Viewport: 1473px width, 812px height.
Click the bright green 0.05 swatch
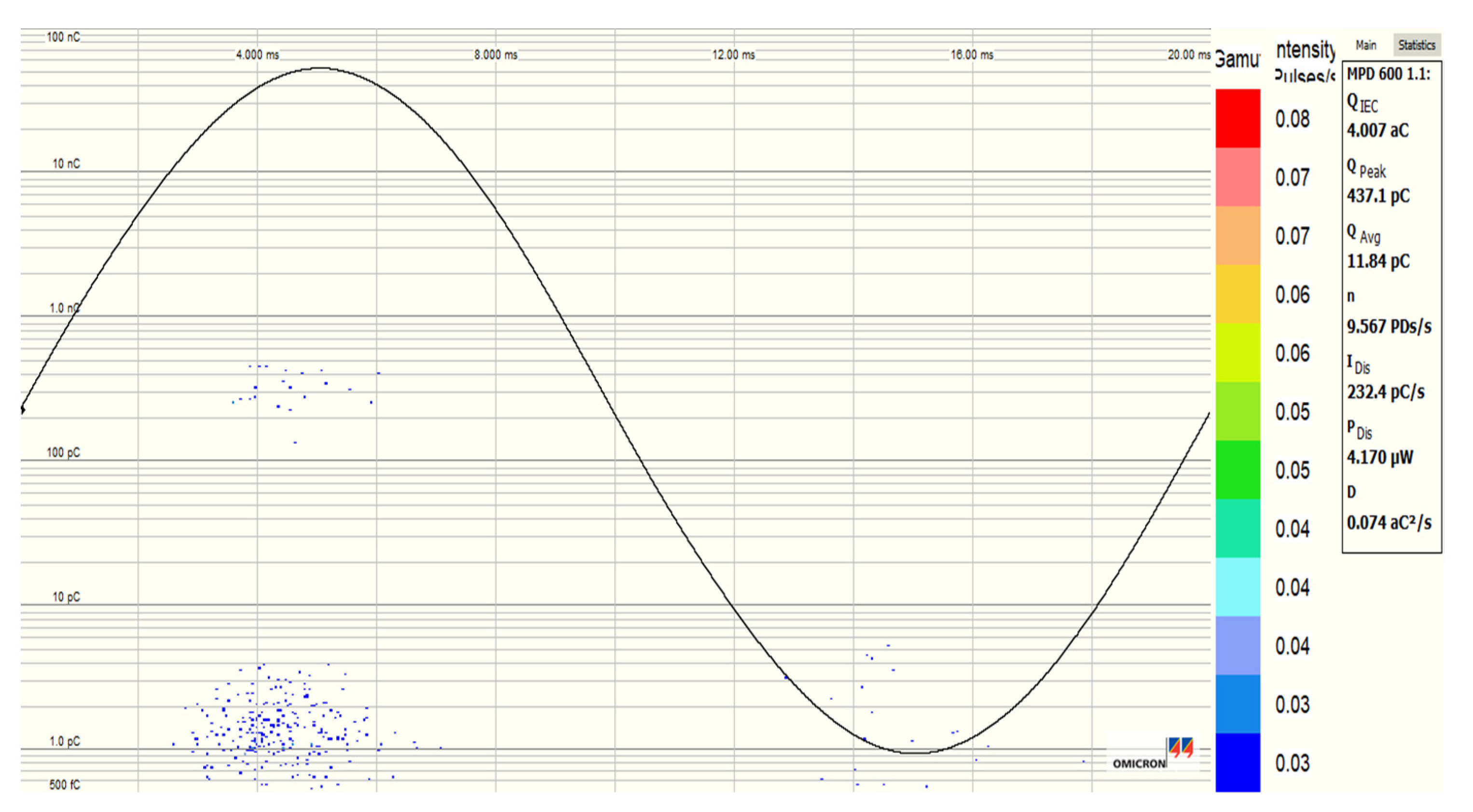(x=1238, y=470)
